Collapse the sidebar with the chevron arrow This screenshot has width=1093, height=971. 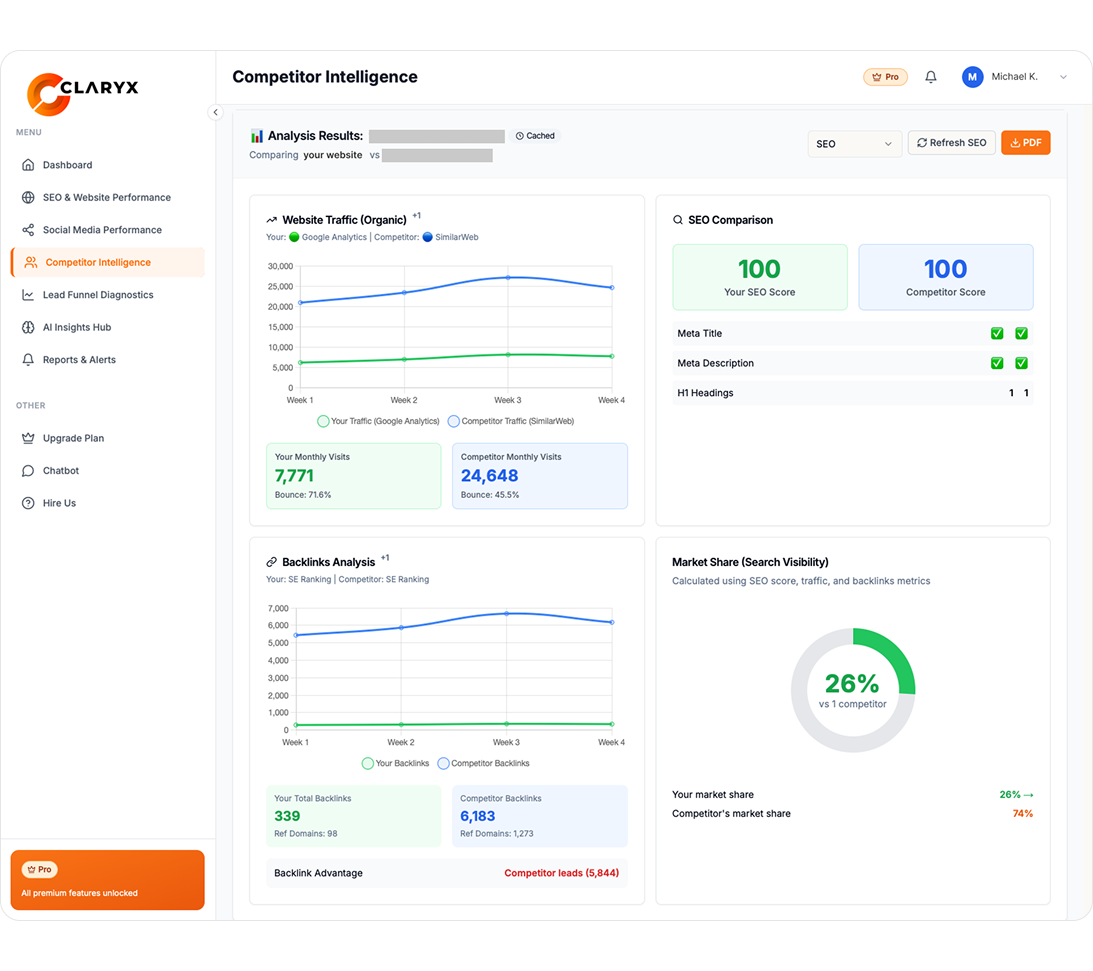(x=215, y=112)
